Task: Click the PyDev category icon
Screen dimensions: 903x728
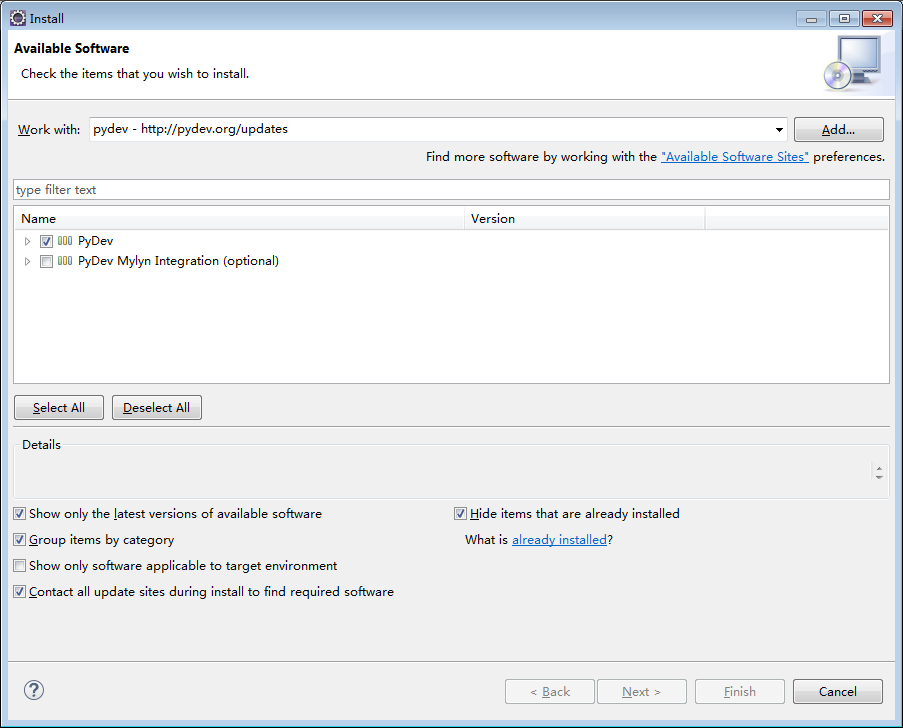Action: (x=65, y=241)
